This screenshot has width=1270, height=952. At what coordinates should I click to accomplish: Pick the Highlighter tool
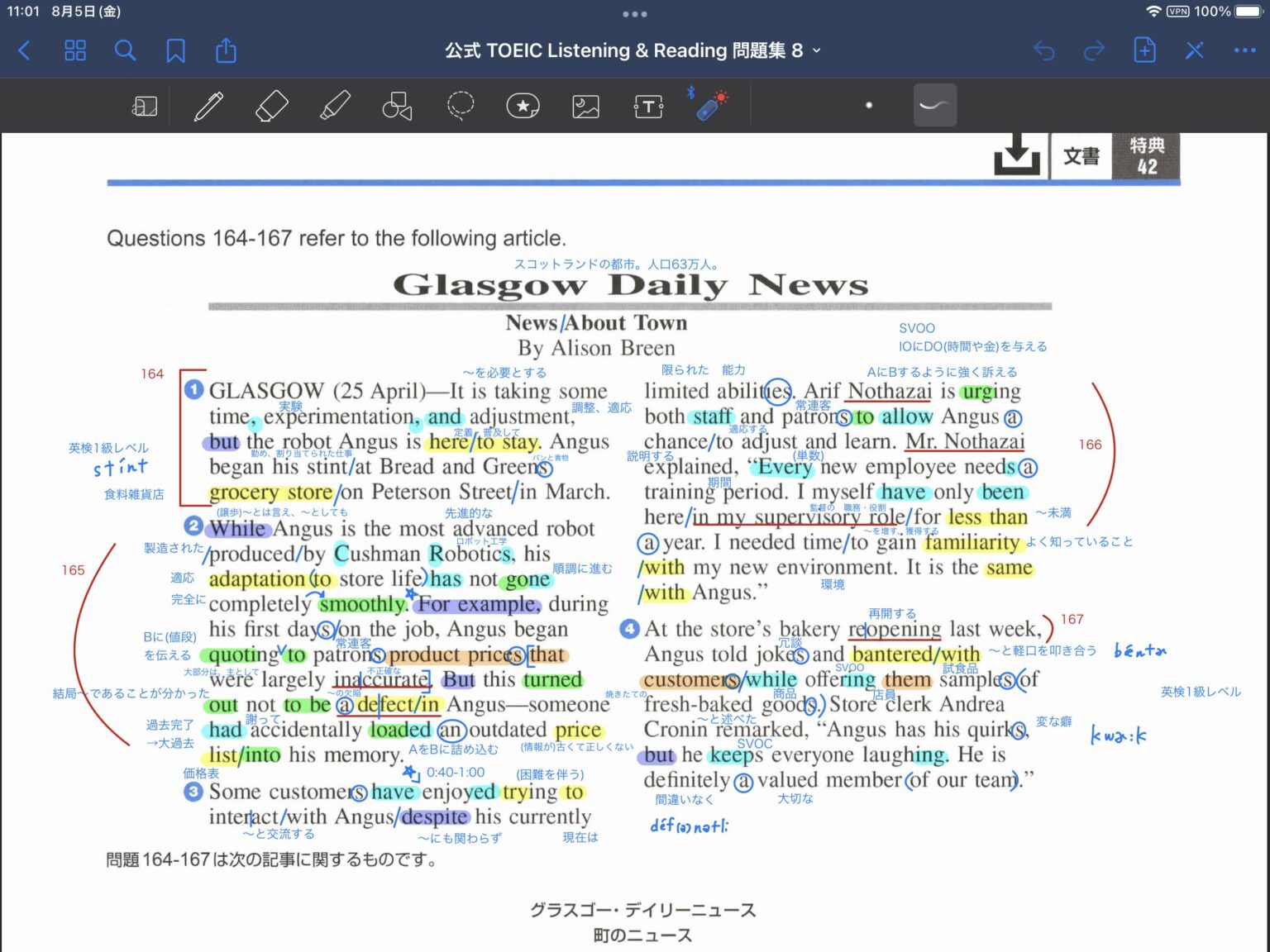pyautogui.click(x=335, y=106)
